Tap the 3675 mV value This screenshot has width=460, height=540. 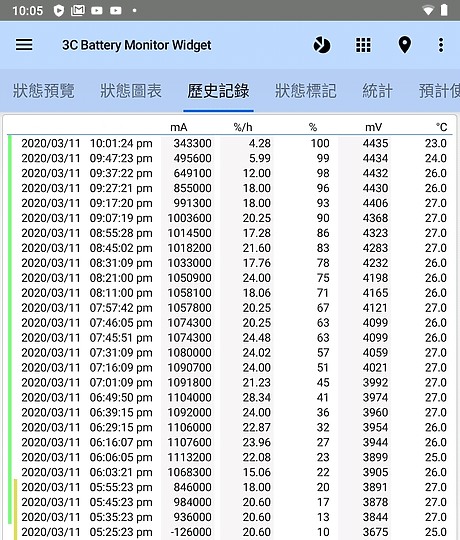(x=375, y=532)
